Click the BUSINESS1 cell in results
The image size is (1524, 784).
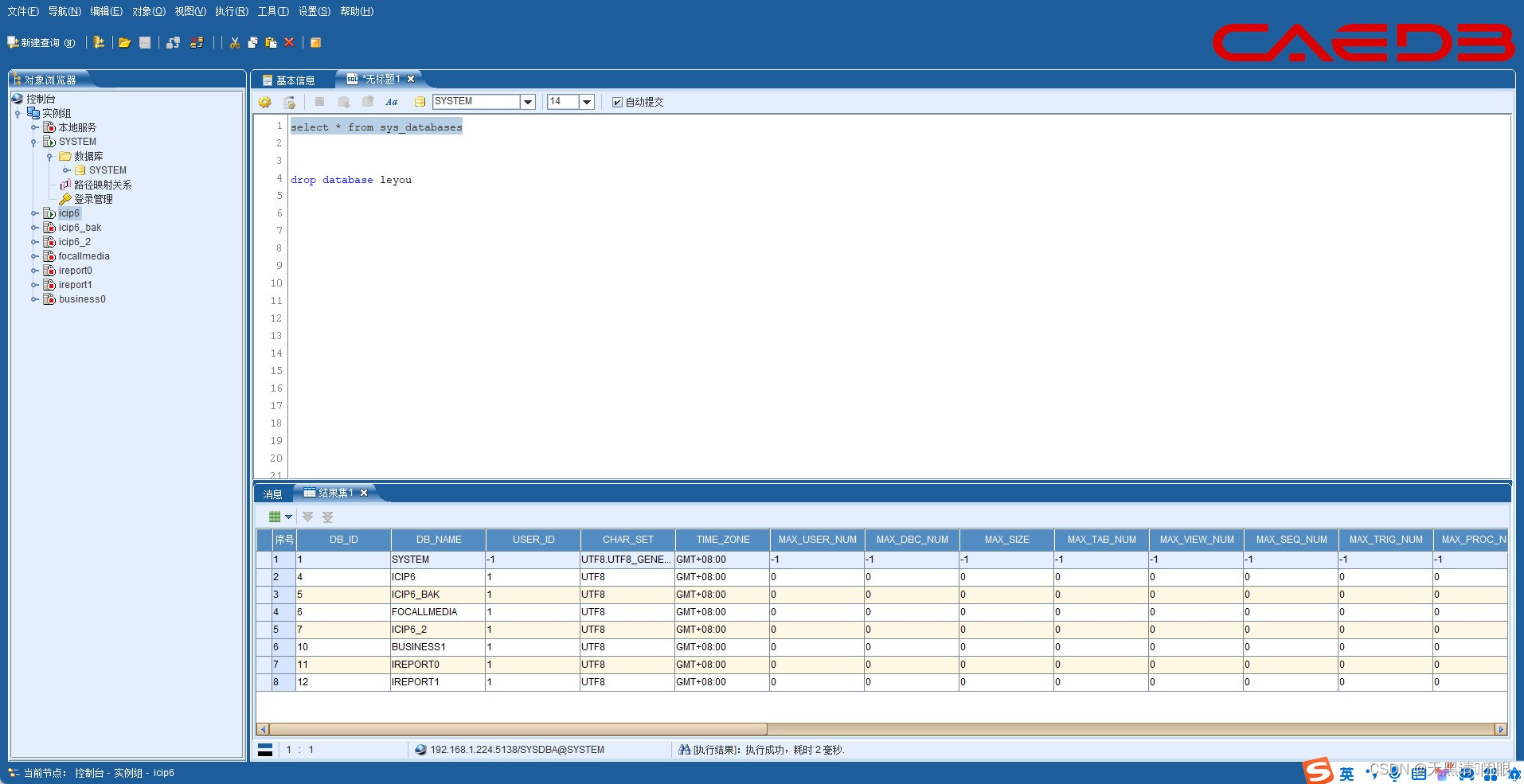click(x=438, y=647)
